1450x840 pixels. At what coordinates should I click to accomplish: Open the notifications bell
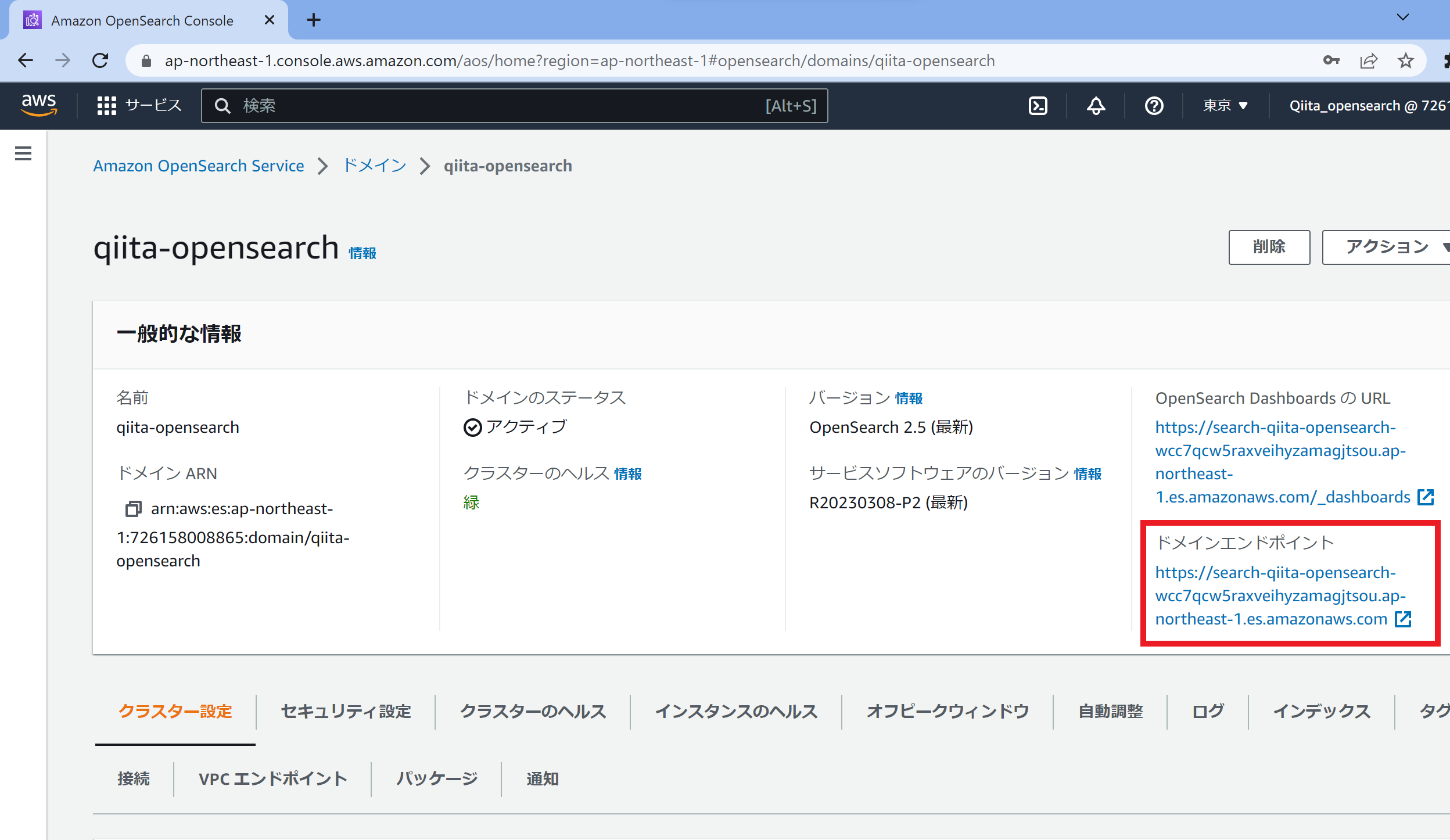(1096, 106)
